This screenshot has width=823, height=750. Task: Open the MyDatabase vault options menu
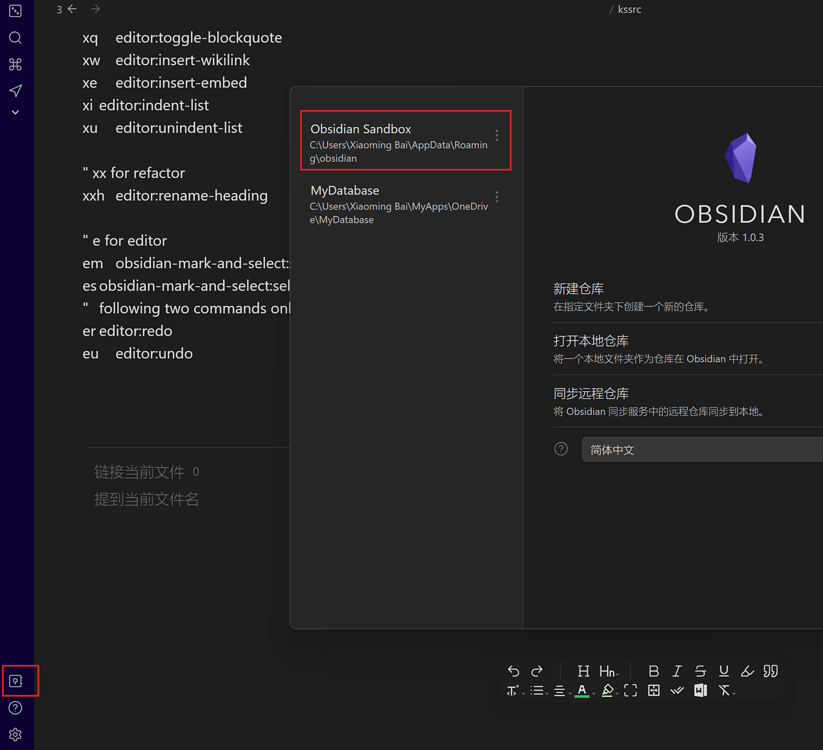pyautogui.click(x=496, y=195)
